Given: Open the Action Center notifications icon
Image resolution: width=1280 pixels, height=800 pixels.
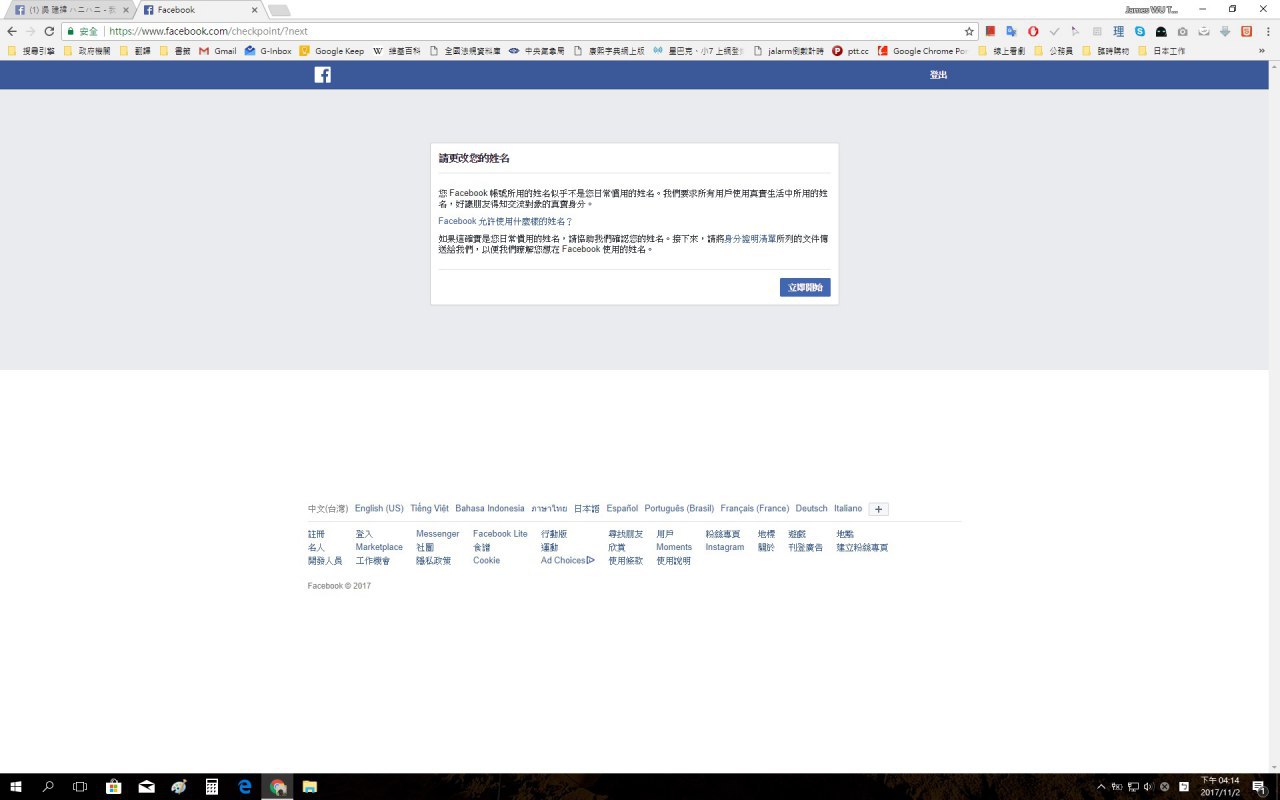Looking at the screenshot, I should pyautogui.click(x=1259, y=787).
